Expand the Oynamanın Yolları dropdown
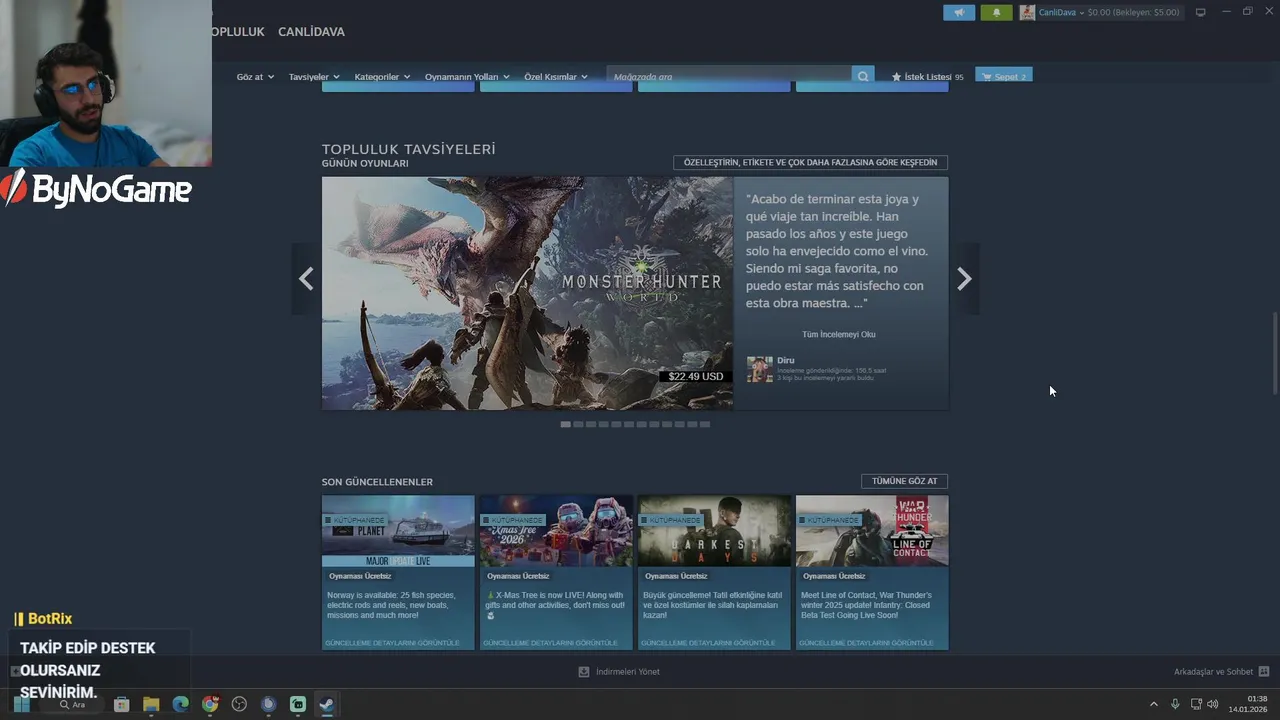This screenshot has height=720, width=1280. (467, 77)
